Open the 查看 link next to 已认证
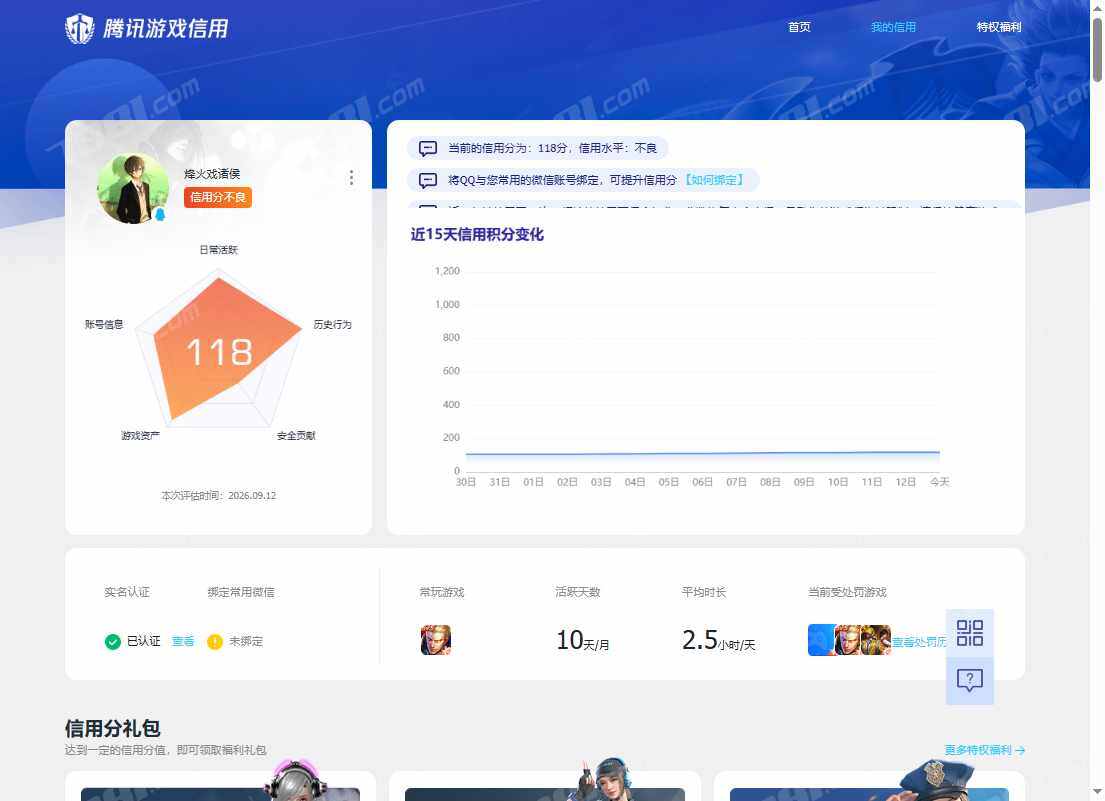 pyautogui.click(x=183, y=641)
